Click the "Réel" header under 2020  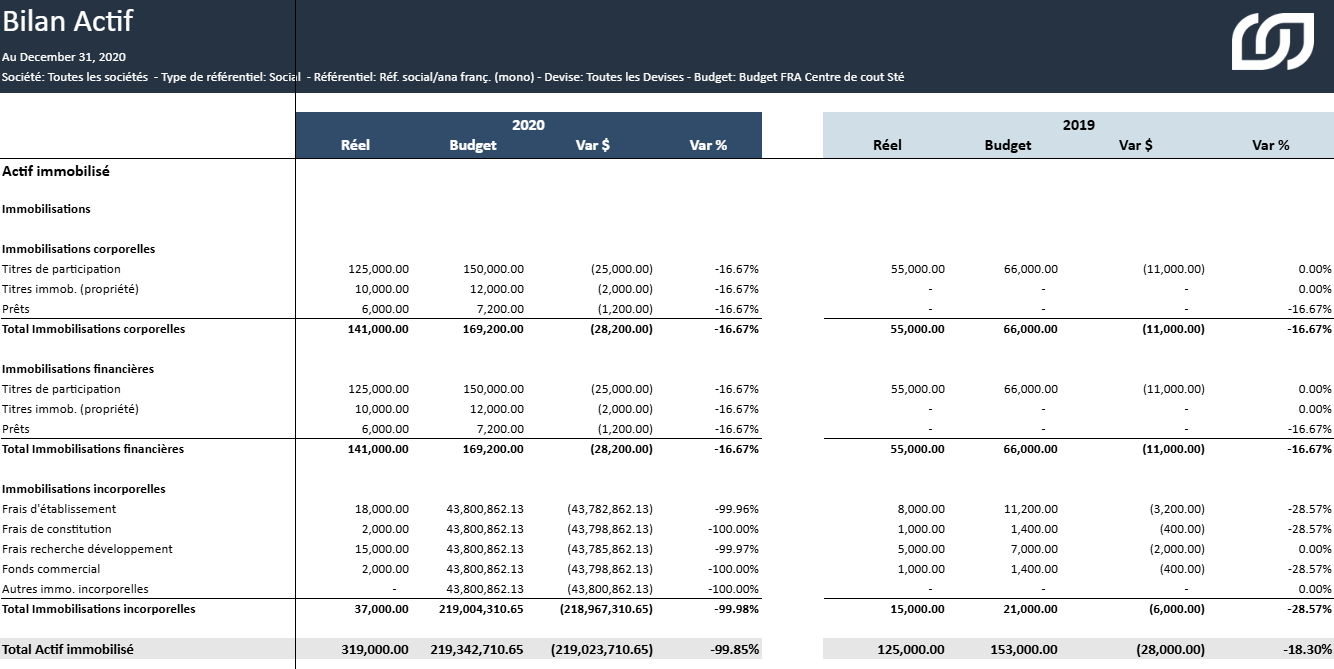pos(355,145)
